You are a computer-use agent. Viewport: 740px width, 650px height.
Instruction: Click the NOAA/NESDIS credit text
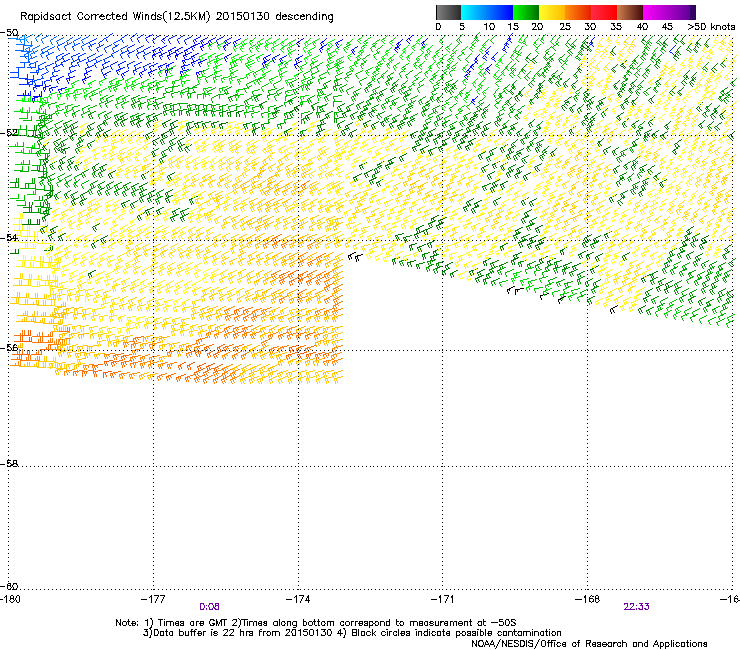589,644
